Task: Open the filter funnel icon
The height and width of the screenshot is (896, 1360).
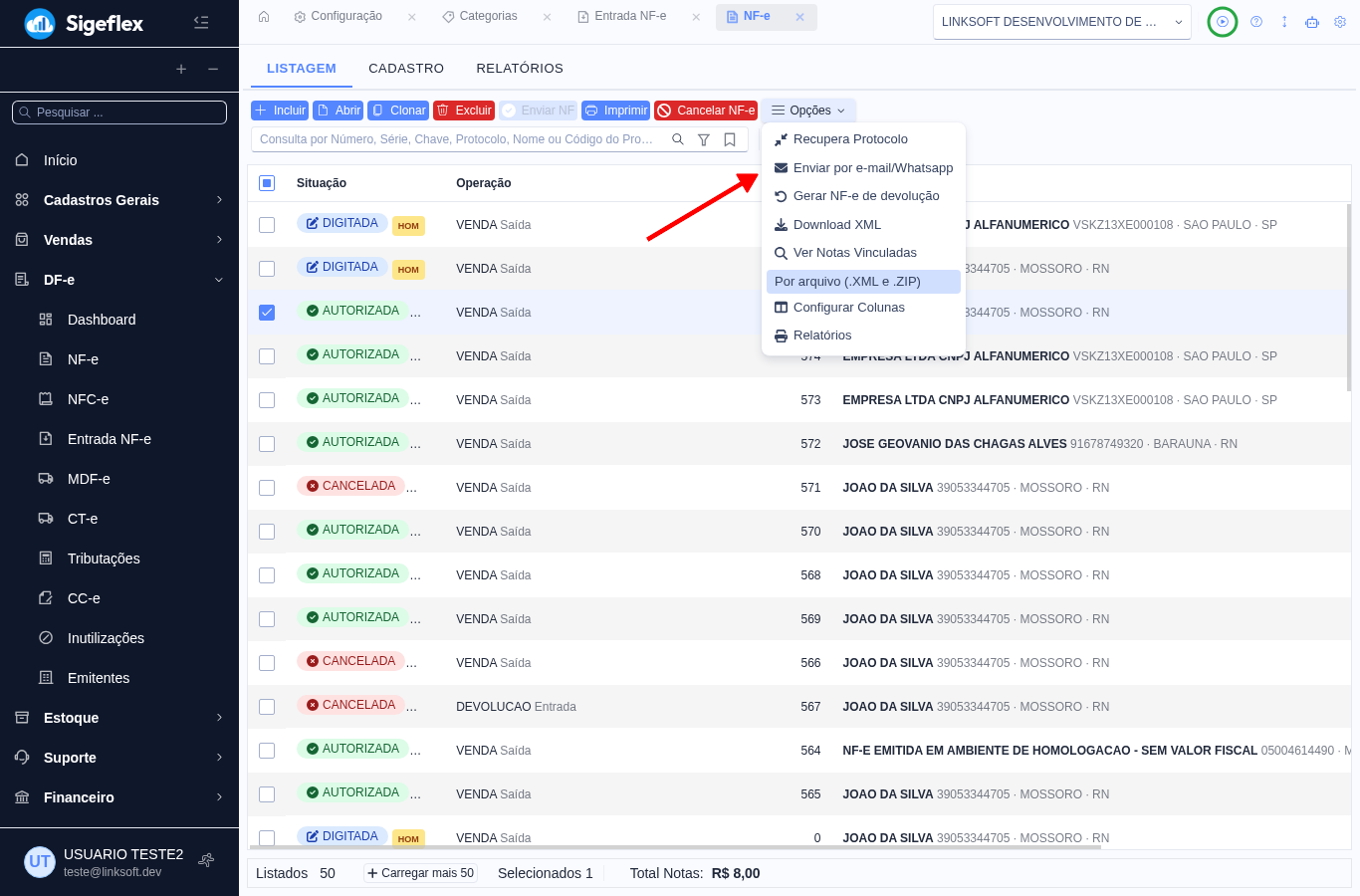Action: tap(704, 139)
